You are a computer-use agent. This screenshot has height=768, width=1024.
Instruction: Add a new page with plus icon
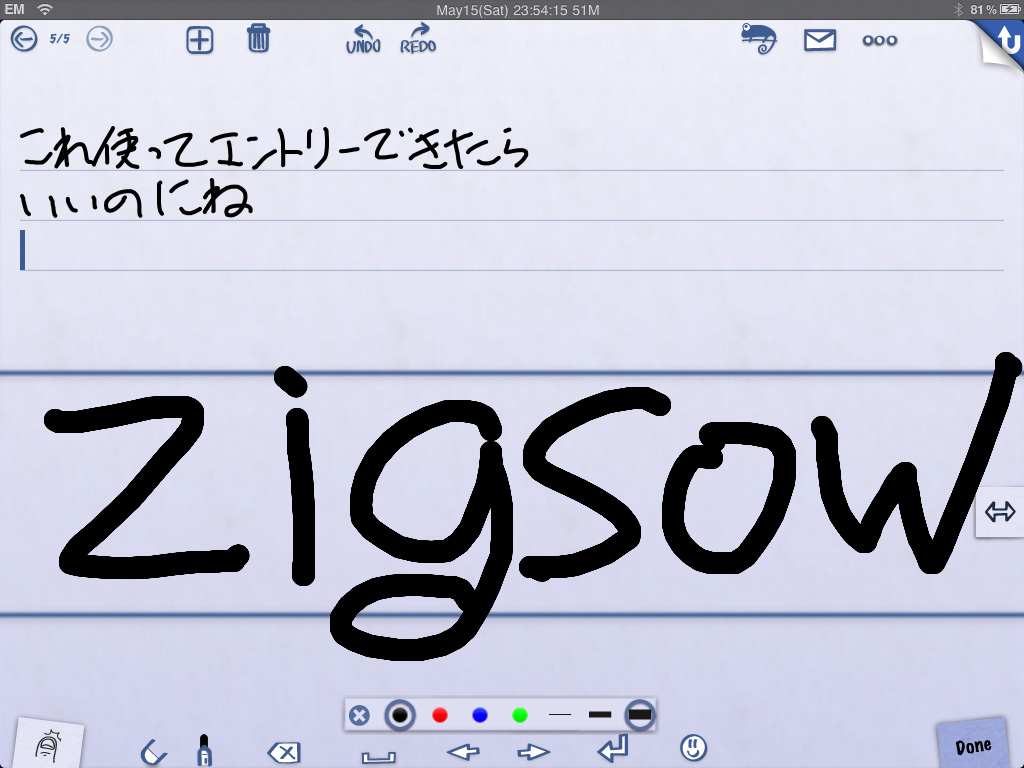(200, 40)
